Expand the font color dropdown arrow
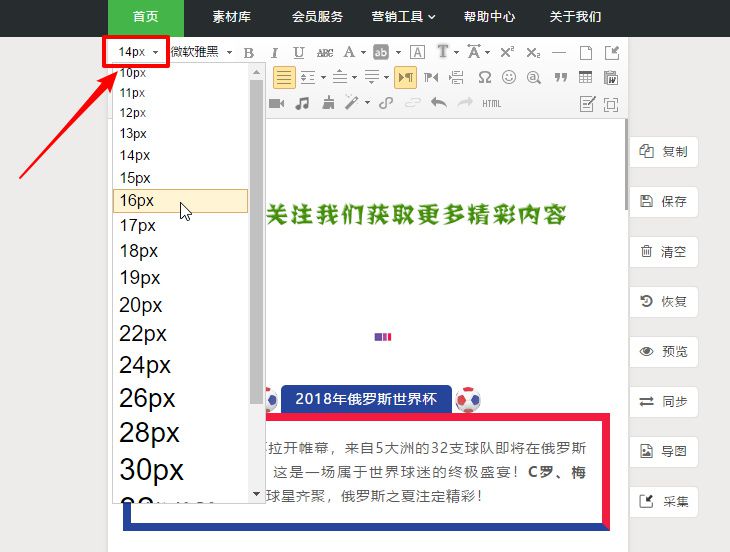This screenshot has width=730, height=552. (363, 53)
